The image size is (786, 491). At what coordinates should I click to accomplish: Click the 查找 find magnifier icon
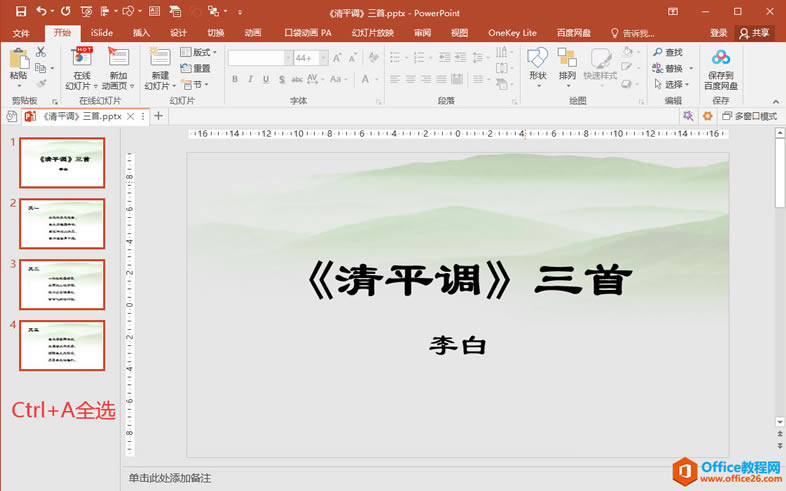point(658,52)
